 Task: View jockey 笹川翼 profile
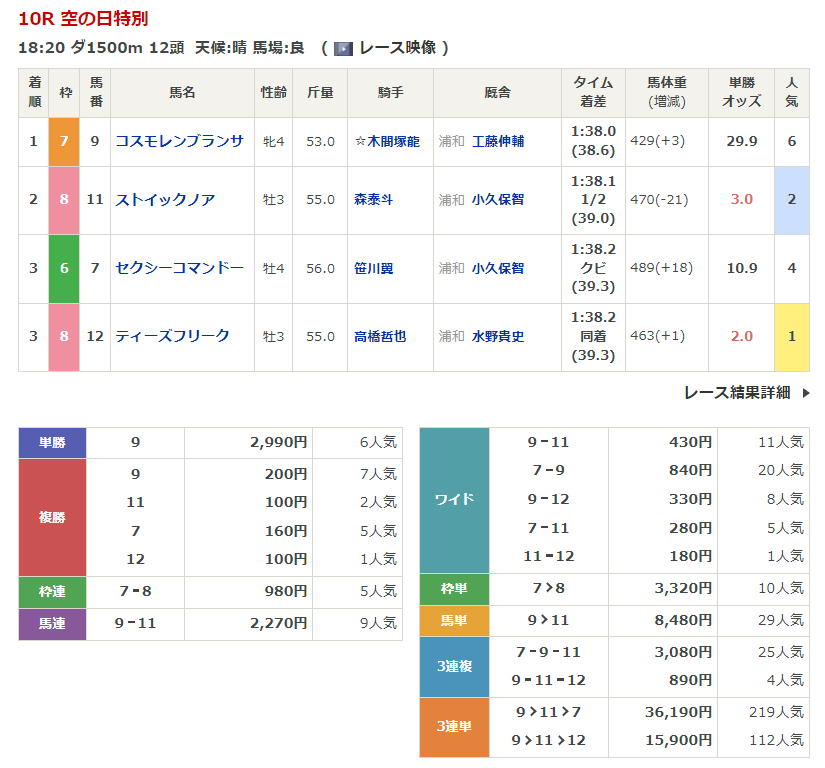[373, 268]
